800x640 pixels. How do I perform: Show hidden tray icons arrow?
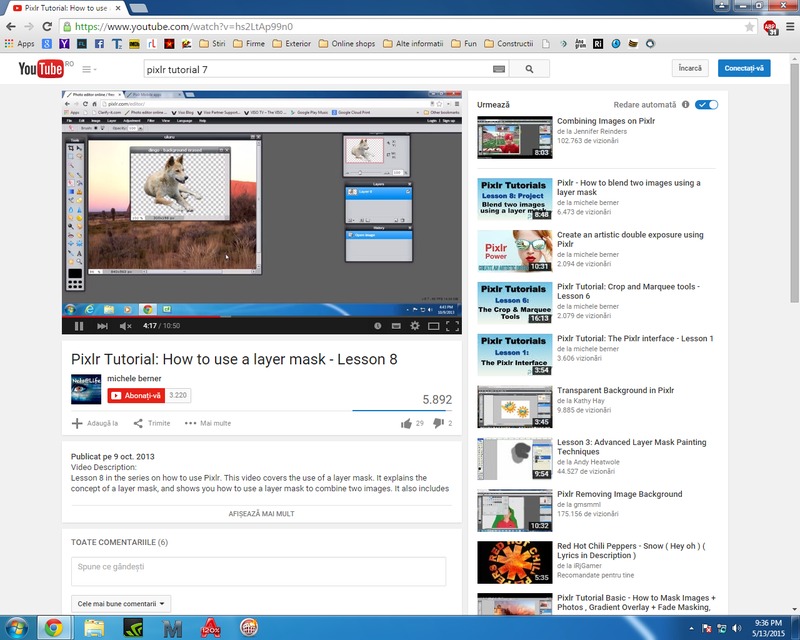click(691, 628)
